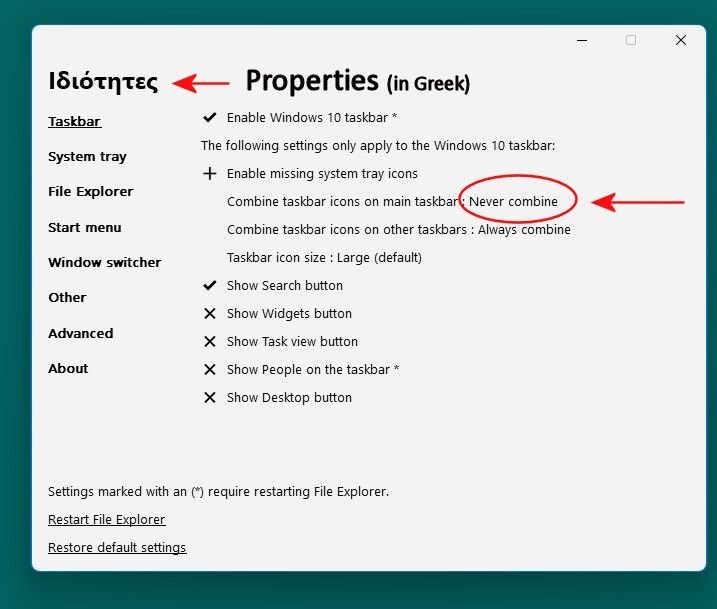Open Combine taskbar icons on other taskbars option
Image resolution: width=717 pixels, height=609 pixels.
click(399, 230)
